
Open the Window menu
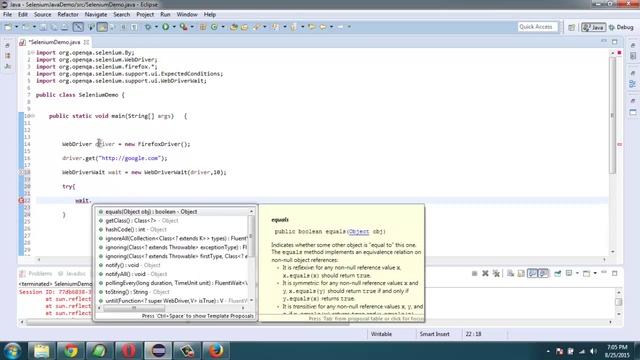(x=187, y=14)
